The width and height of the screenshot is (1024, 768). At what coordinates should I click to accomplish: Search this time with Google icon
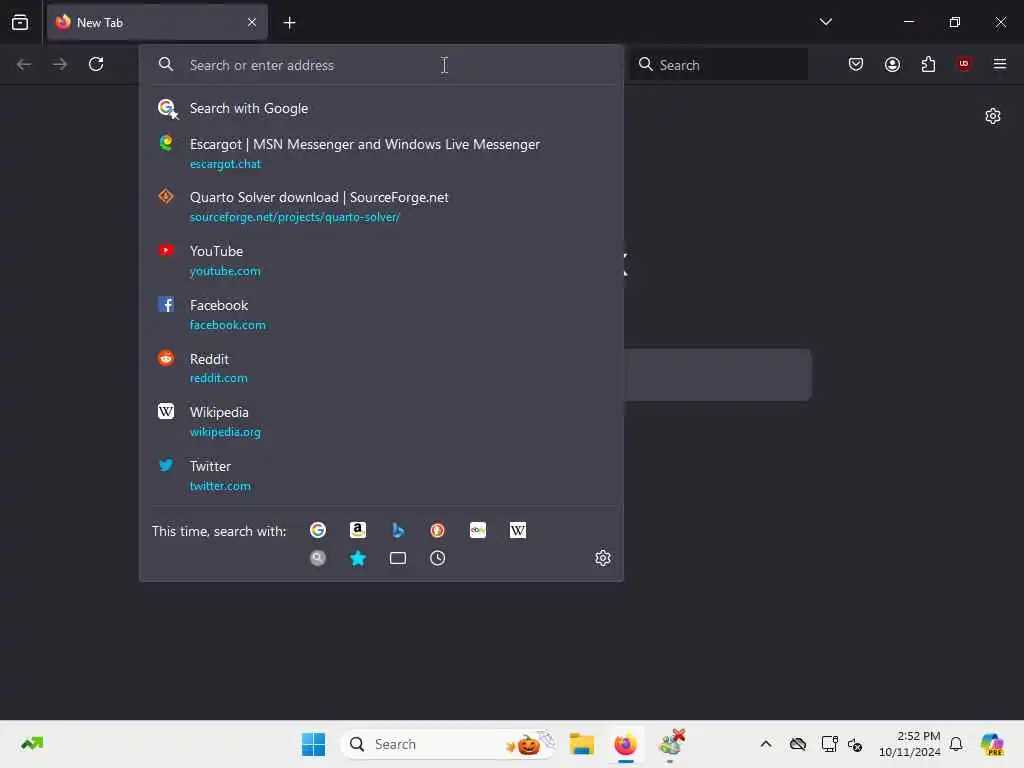[x=318, y=530]
